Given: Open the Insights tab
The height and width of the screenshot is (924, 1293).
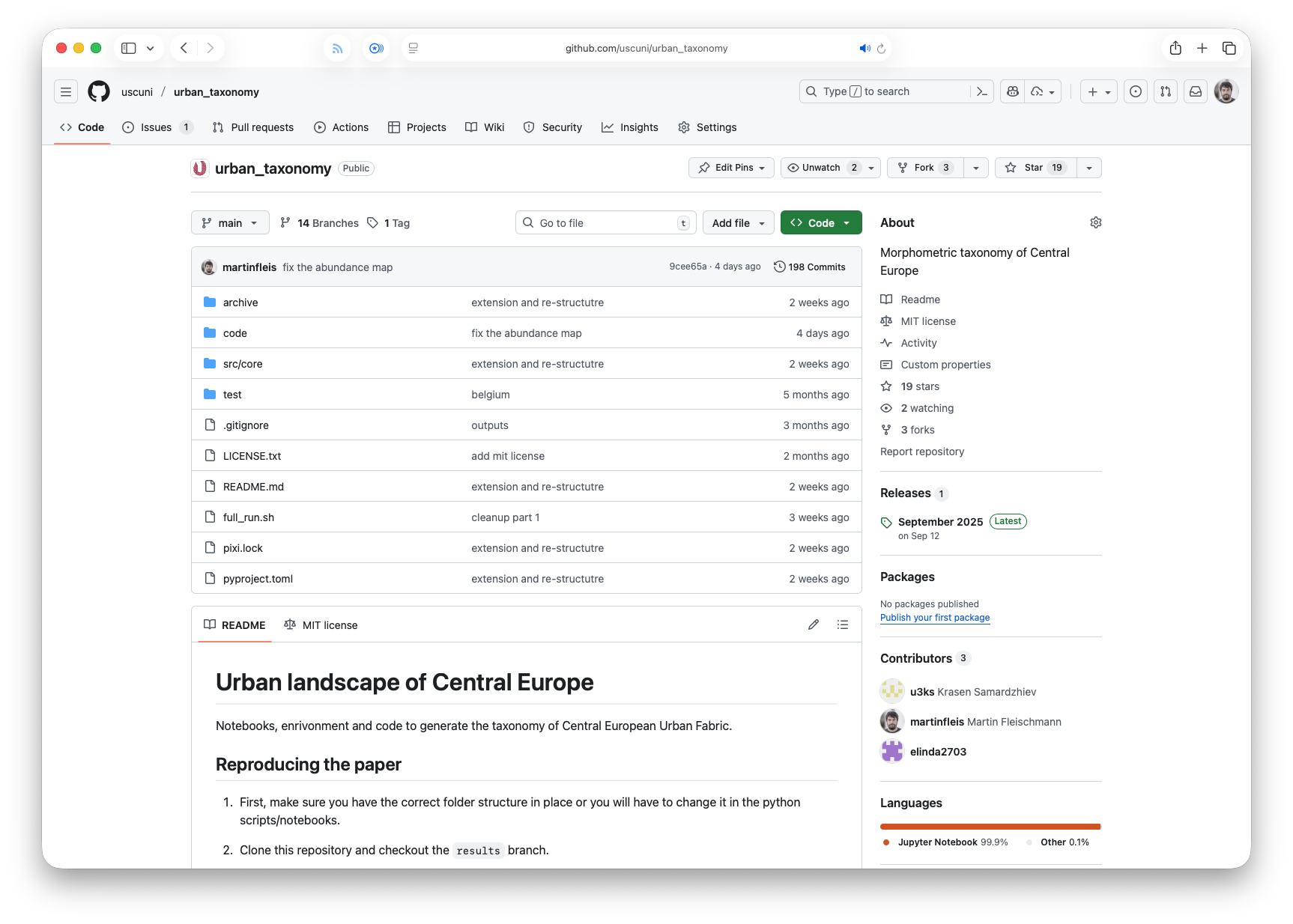Looking at the screenshot, I should point(630,127).
